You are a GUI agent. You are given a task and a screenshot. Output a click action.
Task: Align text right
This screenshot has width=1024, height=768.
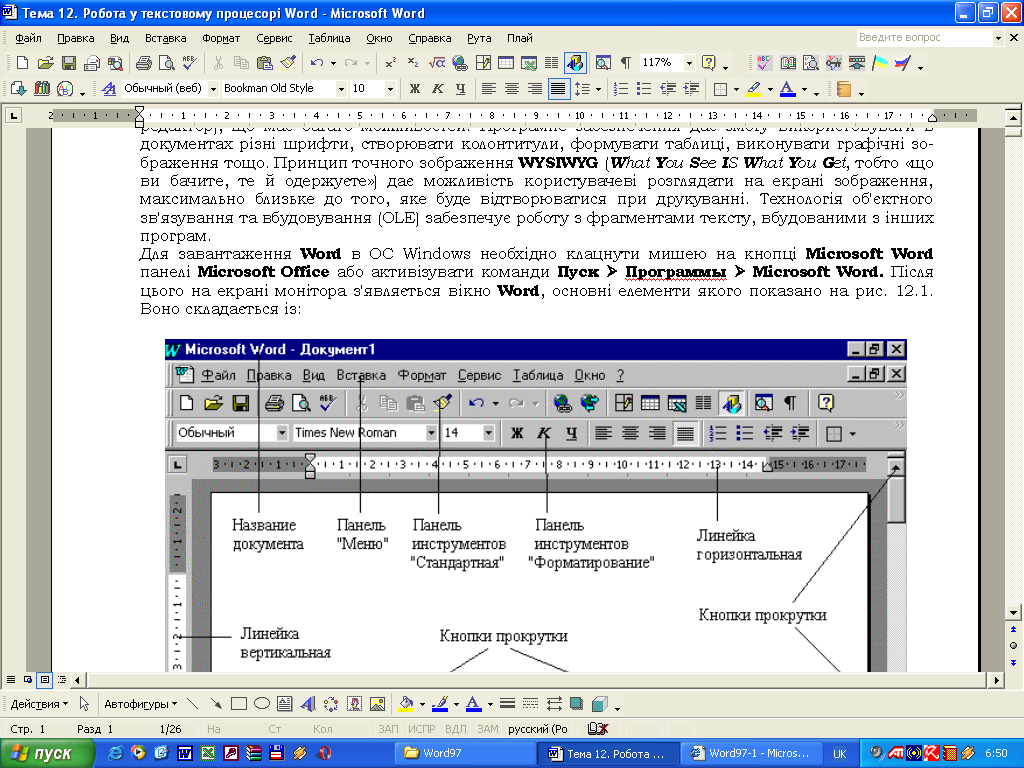534,88
